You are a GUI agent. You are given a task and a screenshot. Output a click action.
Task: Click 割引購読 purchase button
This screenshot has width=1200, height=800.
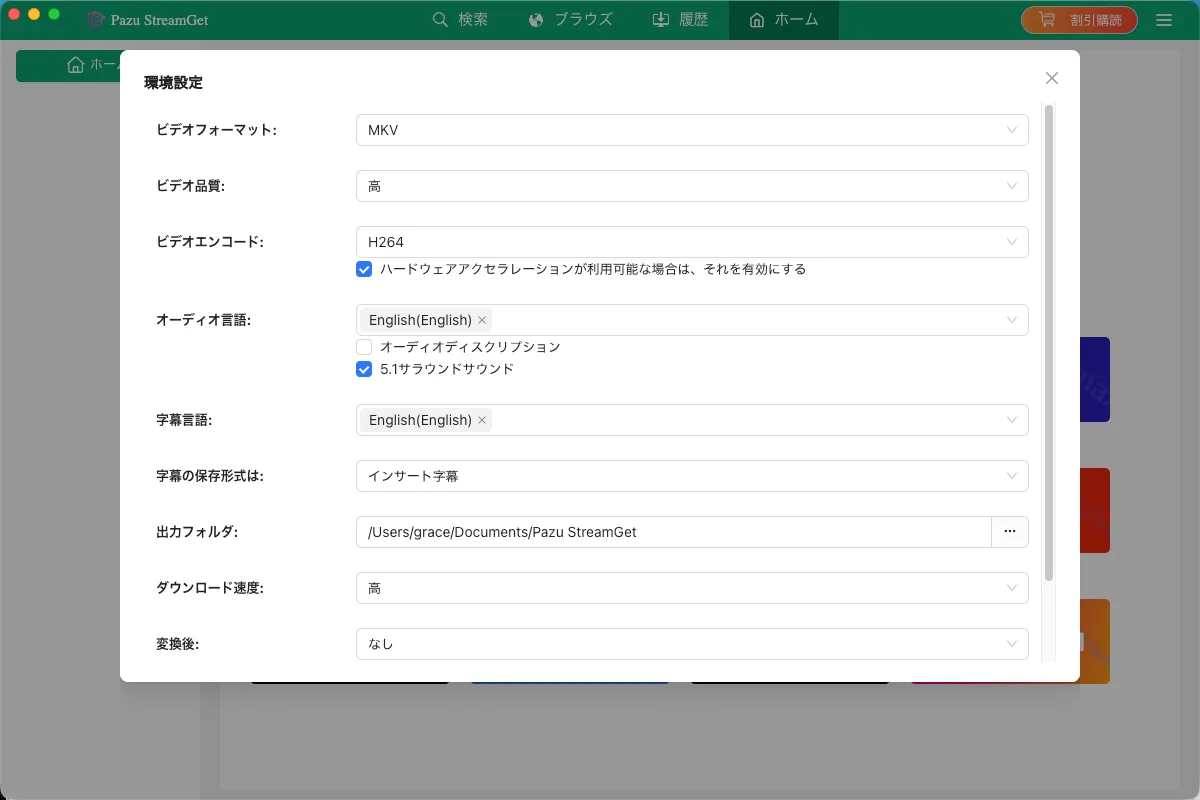(x=1079, y=19)
